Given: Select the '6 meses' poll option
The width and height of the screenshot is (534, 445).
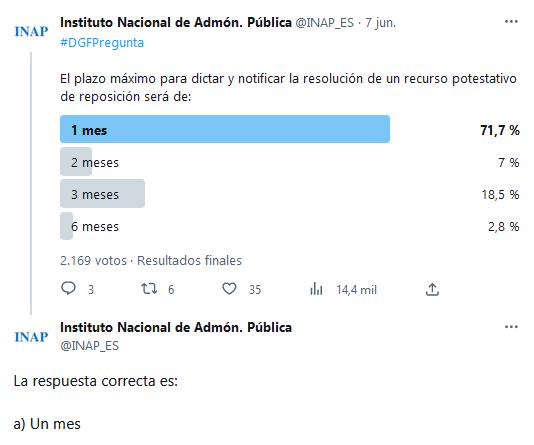Looking at the screenshot, I should pyautogui.click(x=289, y=226).
